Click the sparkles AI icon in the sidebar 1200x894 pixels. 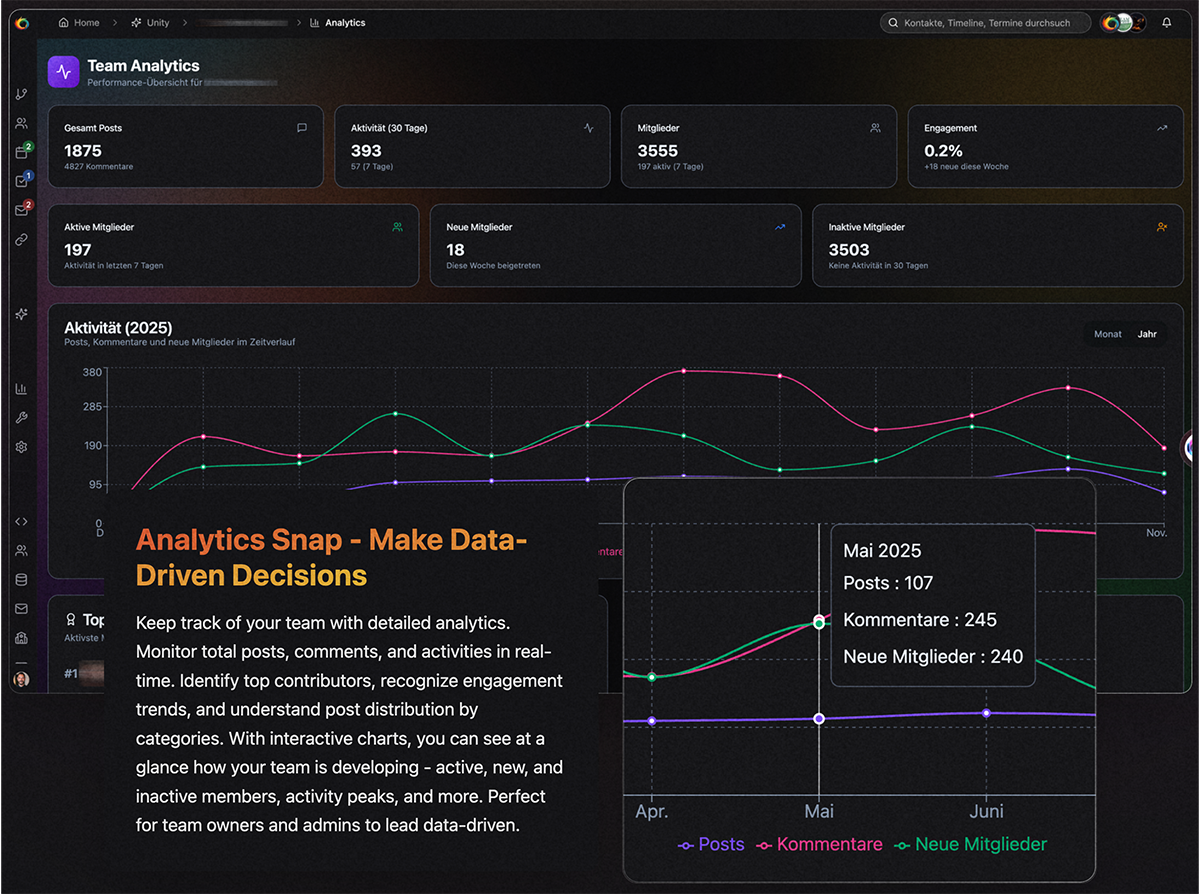pos(21,314)
